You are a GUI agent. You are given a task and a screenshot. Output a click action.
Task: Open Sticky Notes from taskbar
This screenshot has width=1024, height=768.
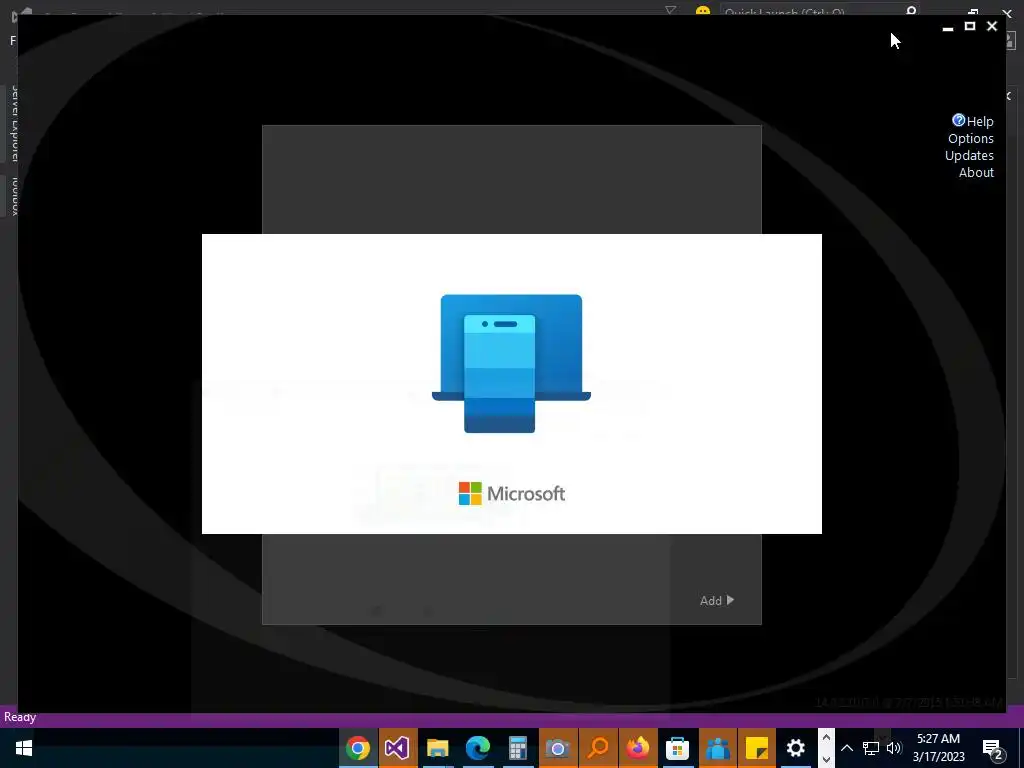click(757, 748)
